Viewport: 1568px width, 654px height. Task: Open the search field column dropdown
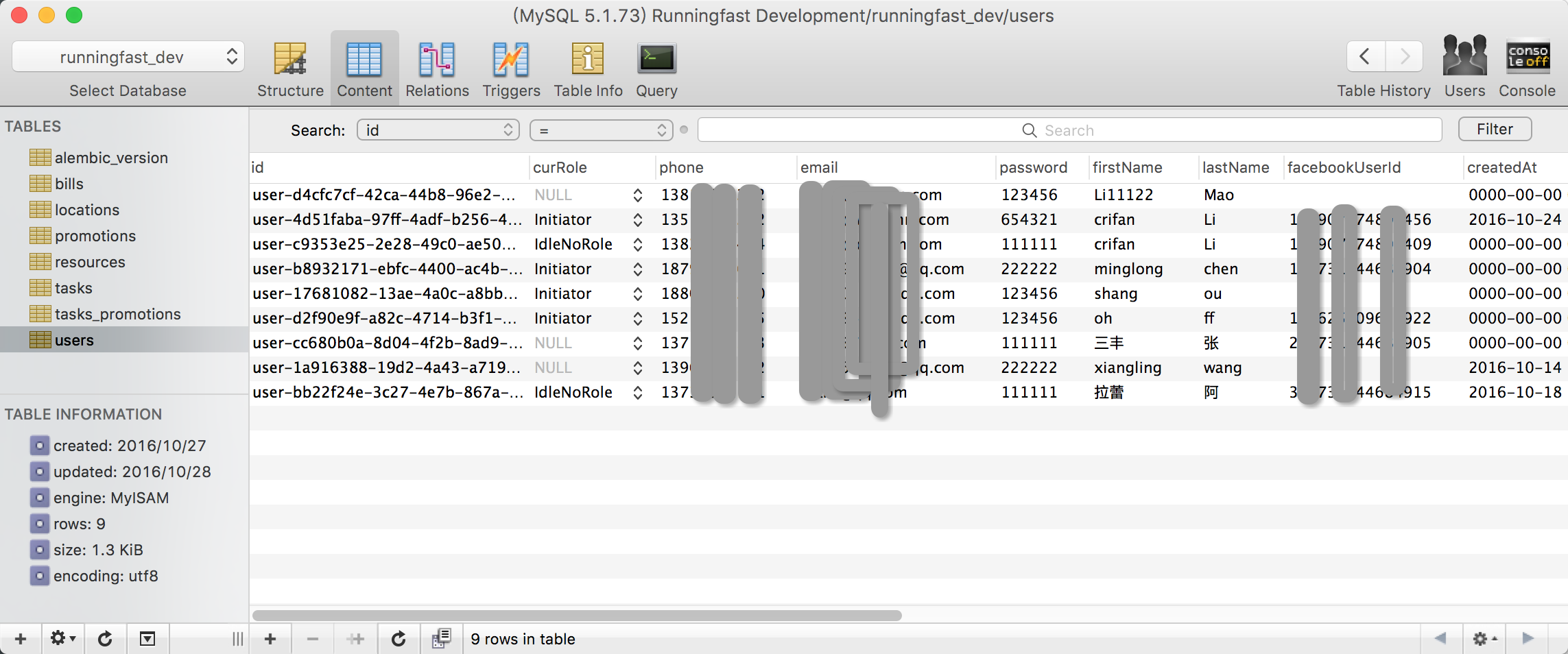click(438, 130)
